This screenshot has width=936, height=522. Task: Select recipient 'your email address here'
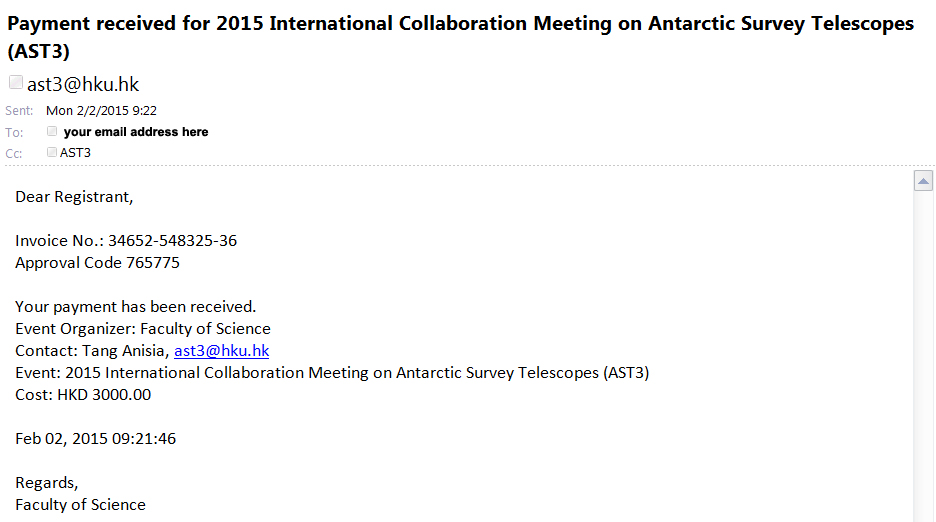[x=136, y=131]
